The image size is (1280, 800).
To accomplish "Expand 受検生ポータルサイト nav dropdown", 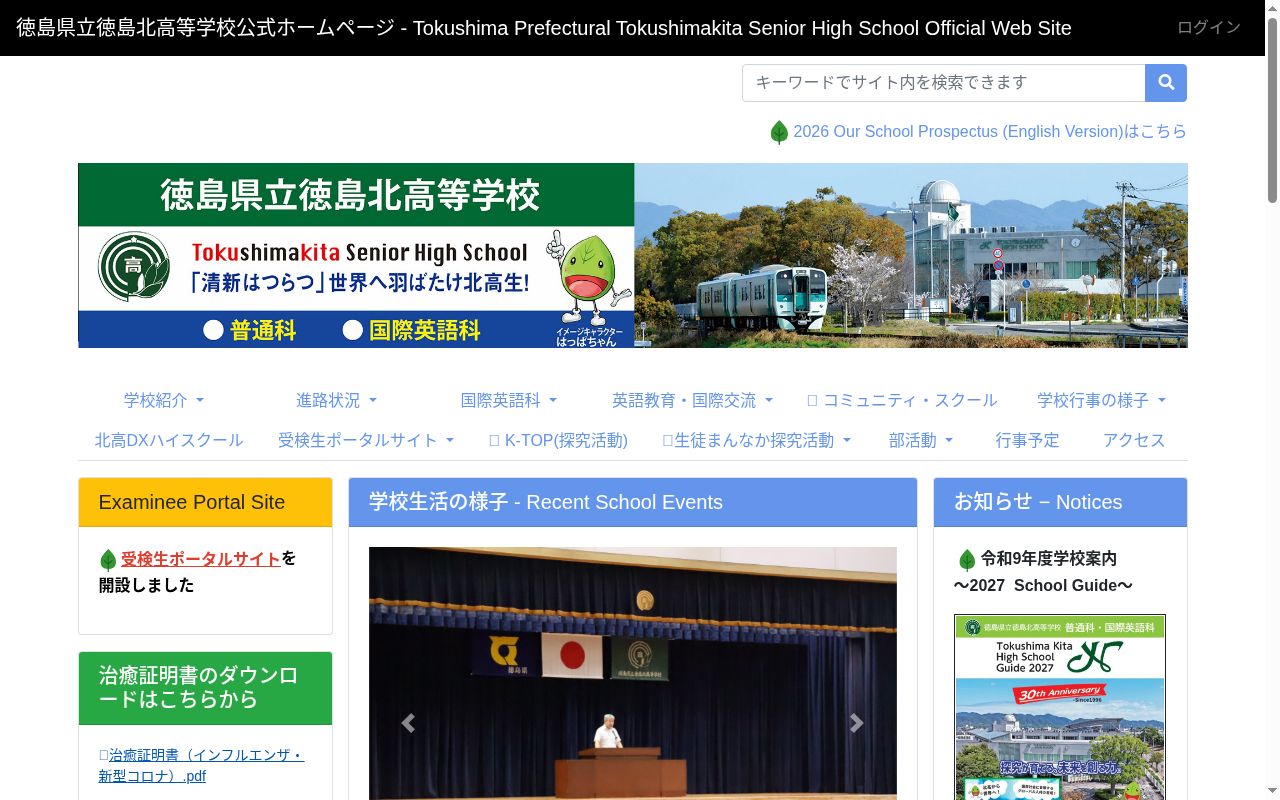I will [x=366, y=440].
